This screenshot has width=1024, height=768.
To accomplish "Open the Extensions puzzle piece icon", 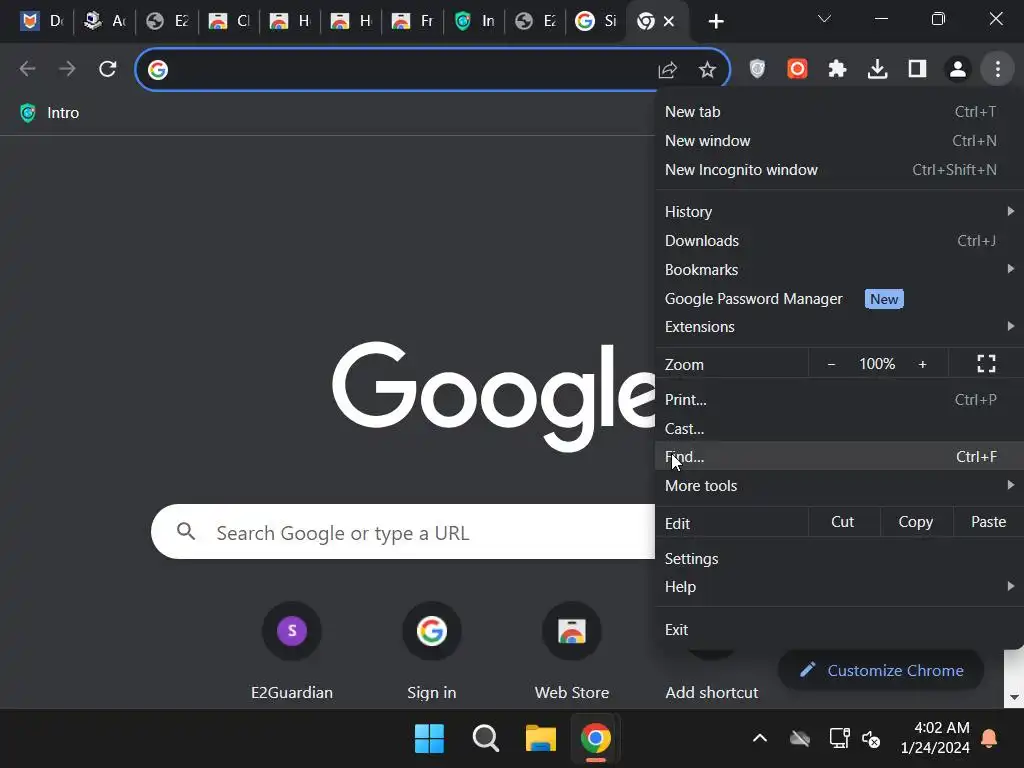I will pos(837,69).
